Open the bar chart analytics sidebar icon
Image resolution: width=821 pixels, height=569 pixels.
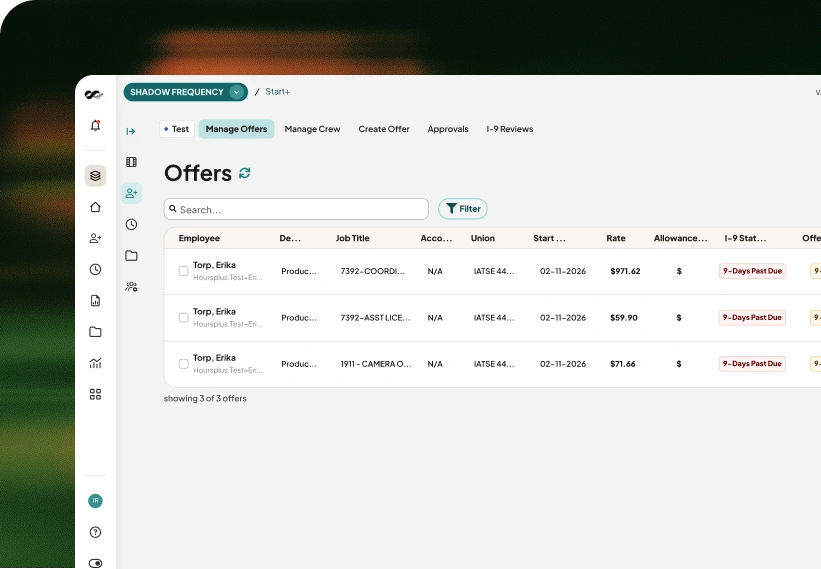(x=95, y=363)
